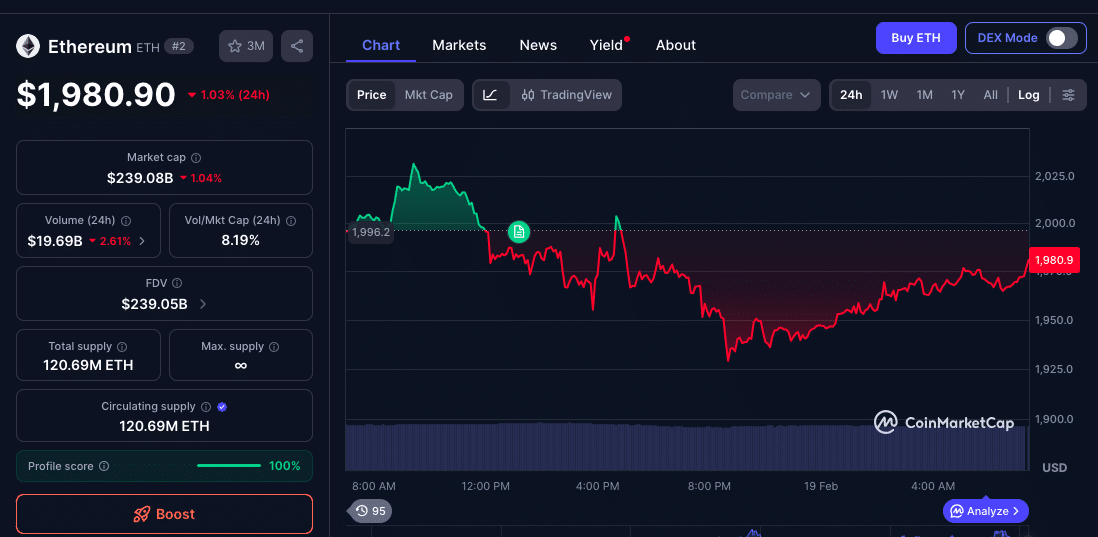Select the 24h time range

pos(852,95)
